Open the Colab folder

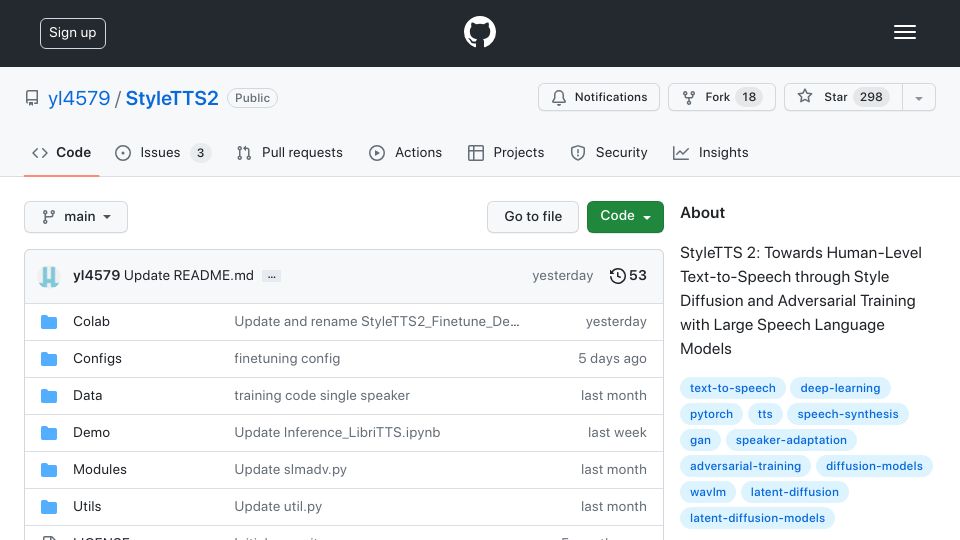[x=91, y=321]
